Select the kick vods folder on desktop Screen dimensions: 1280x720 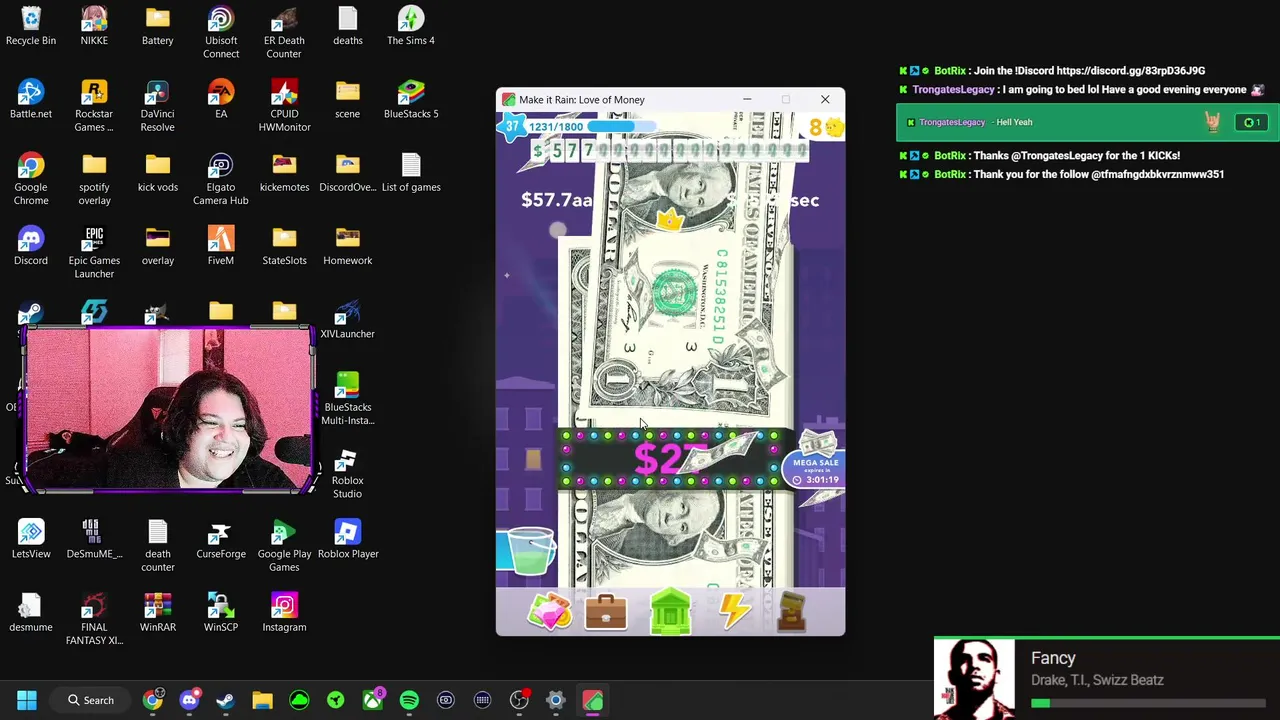pos(157,172)
